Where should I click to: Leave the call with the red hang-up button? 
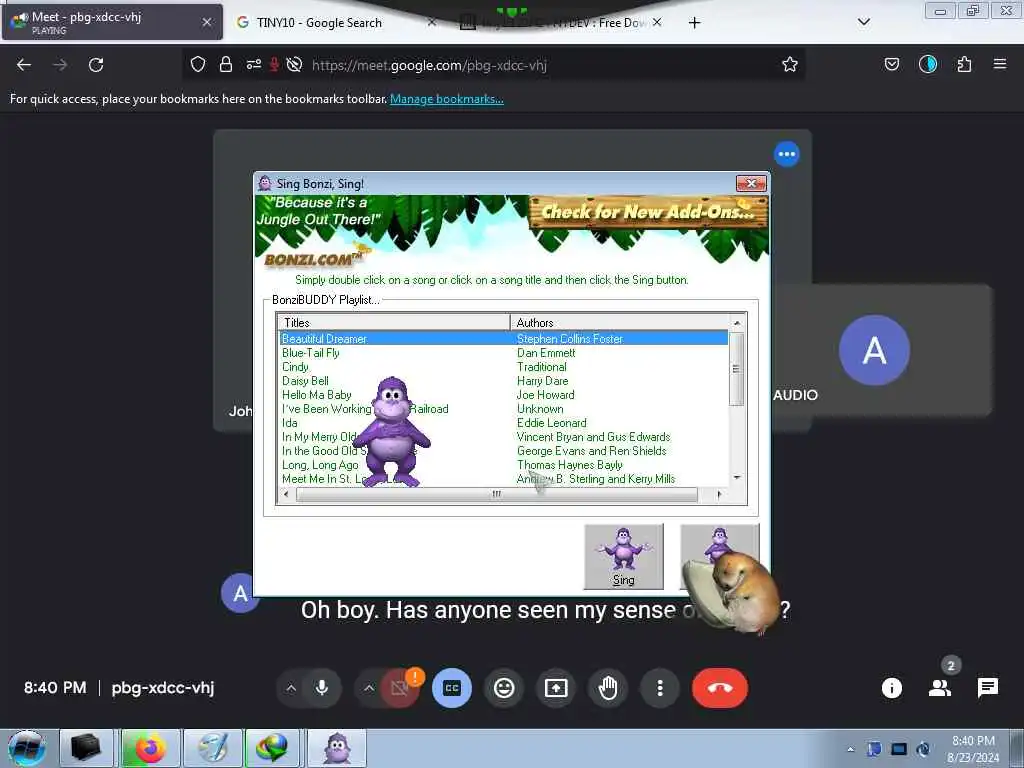point(720,688)
